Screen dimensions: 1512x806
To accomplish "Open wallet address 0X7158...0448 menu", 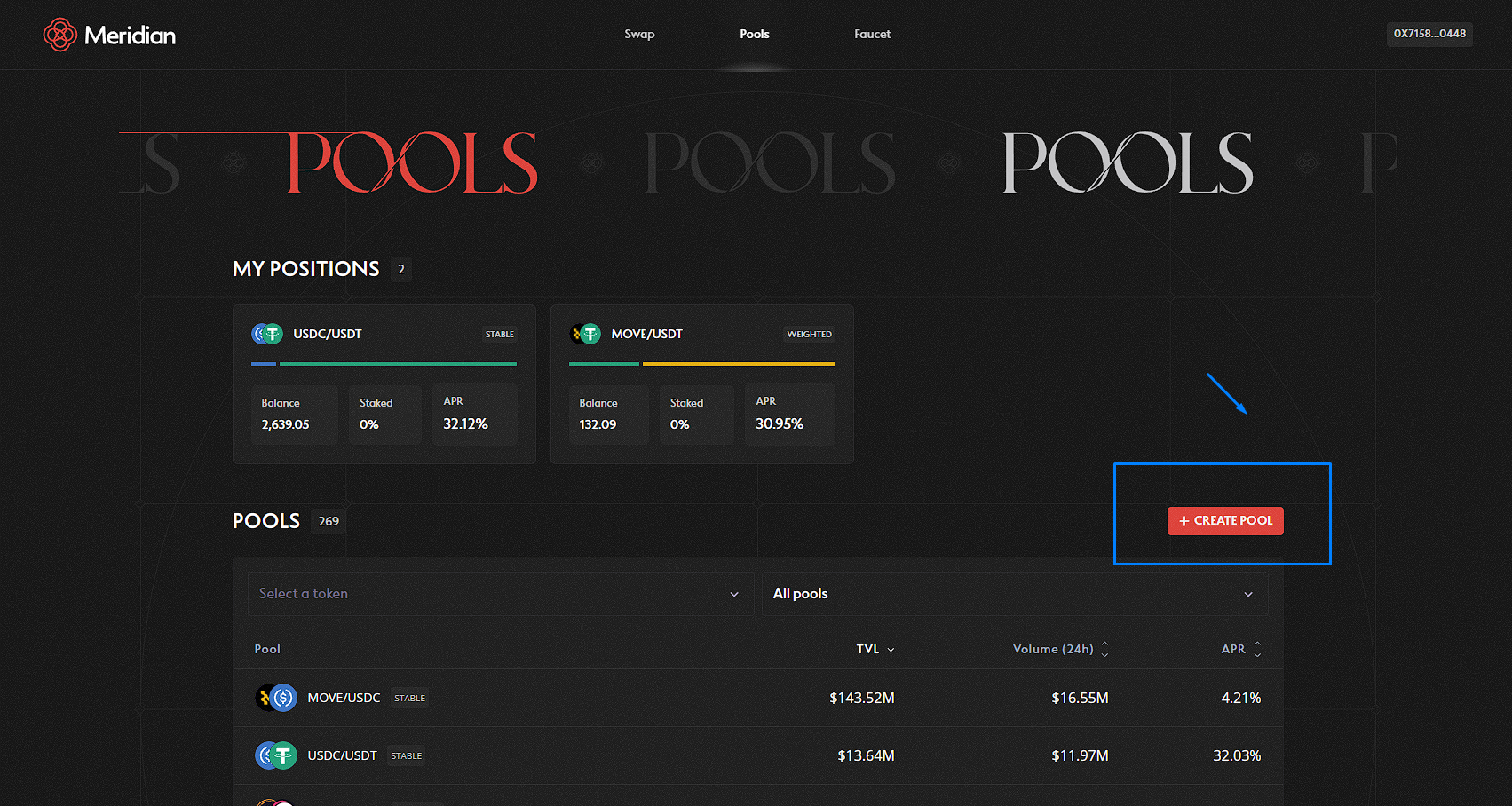I will point(1429,34).
